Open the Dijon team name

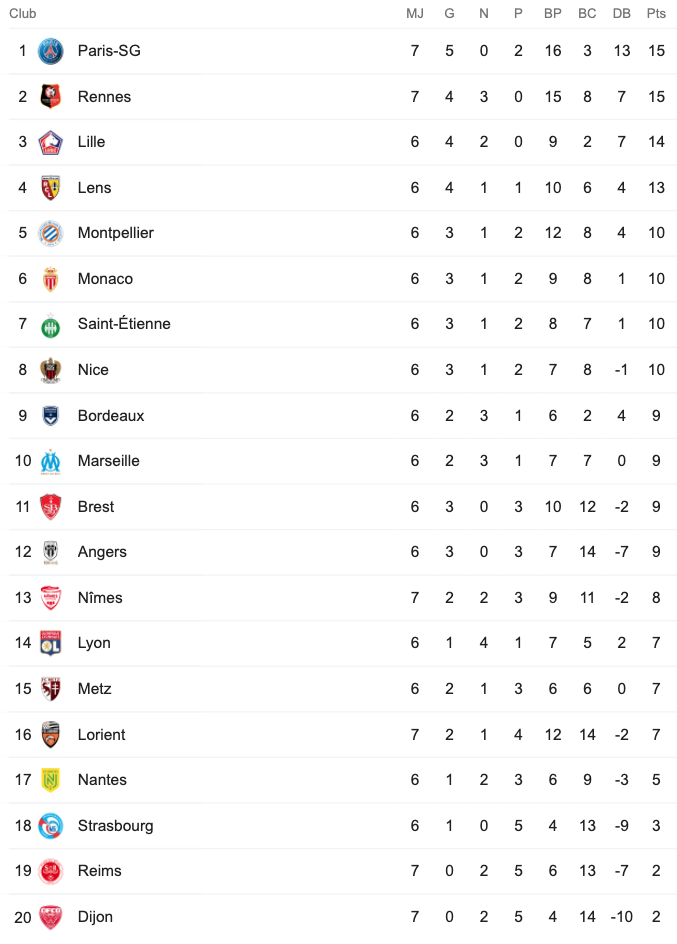click(95, 917)
